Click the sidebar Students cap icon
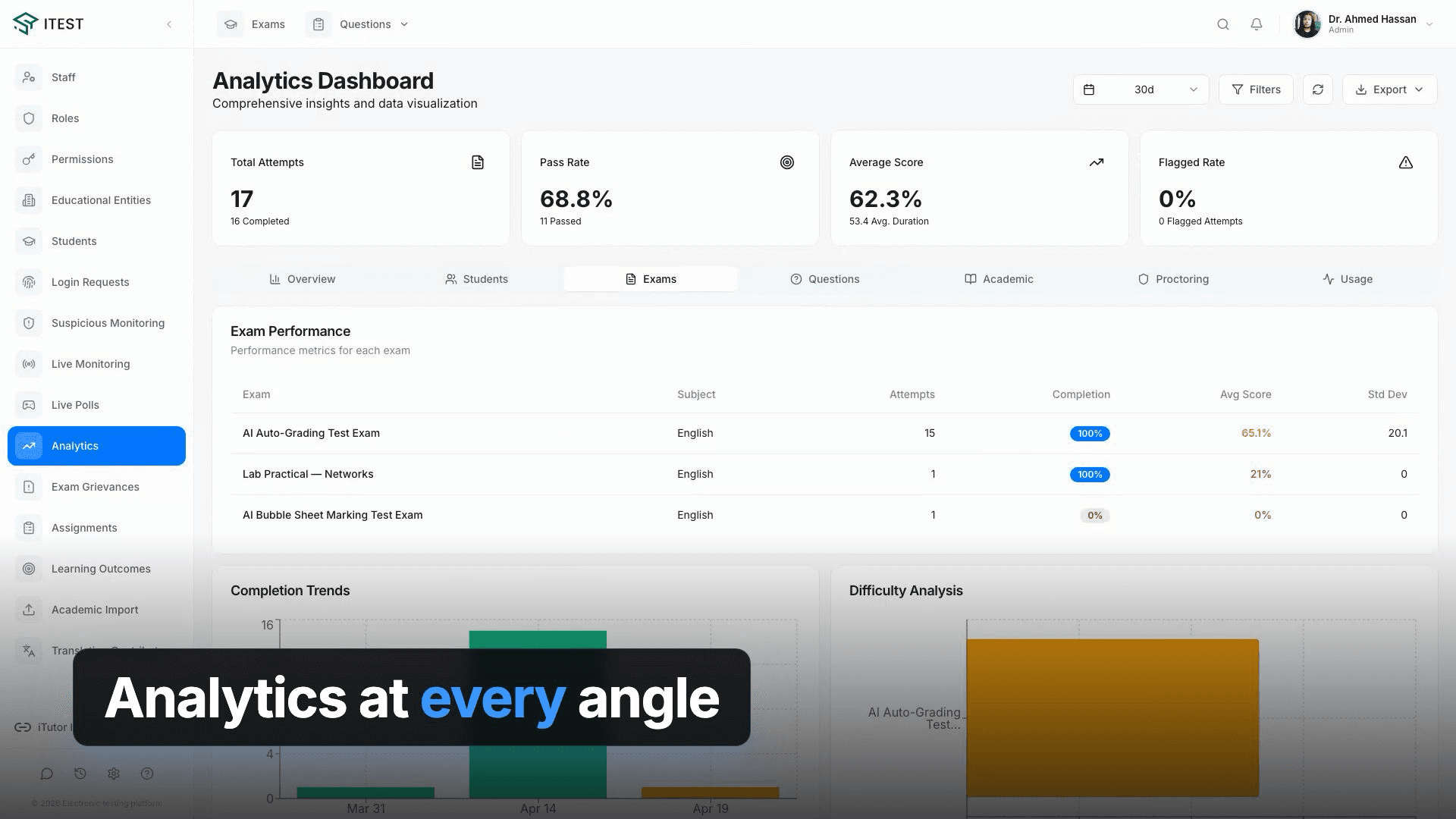 pos(29,241)
